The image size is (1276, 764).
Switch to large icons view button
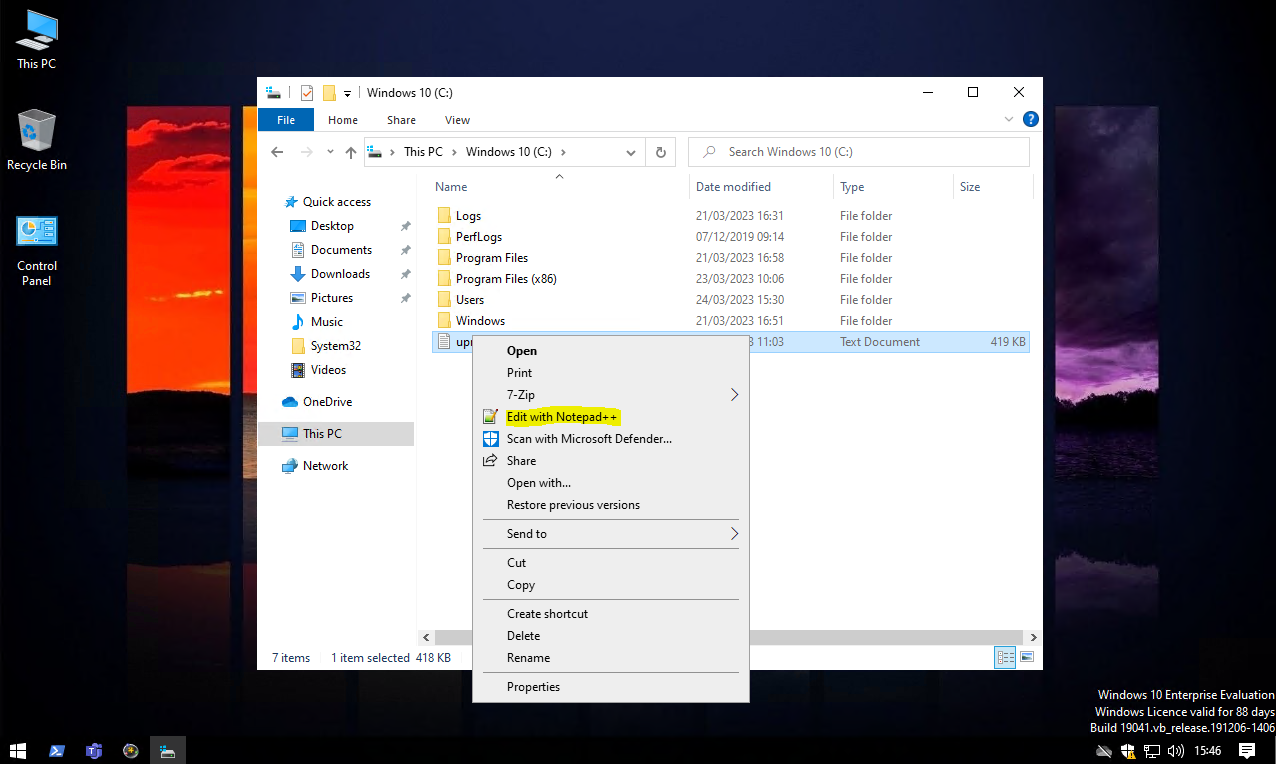pyautogui.click(x=1027, y=657)
